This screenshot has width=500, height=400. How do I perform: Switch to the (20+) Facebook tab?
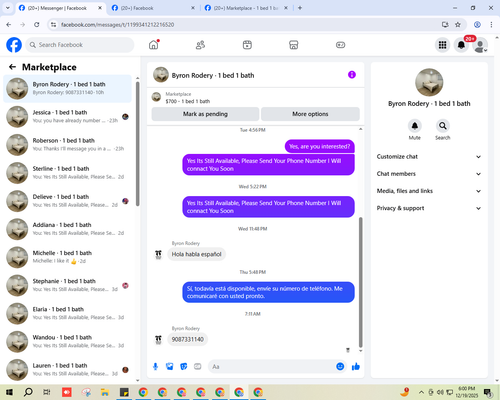tap(154, 8)
